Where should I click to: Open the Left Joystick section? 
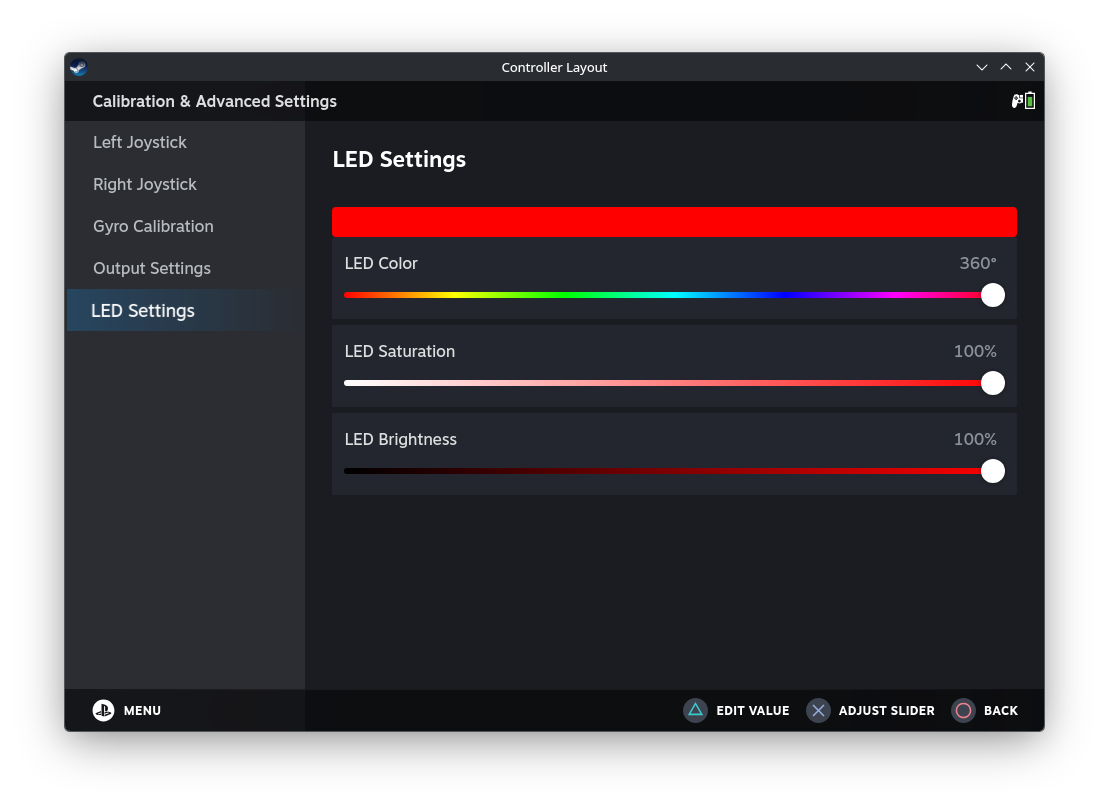coord(185,142)
